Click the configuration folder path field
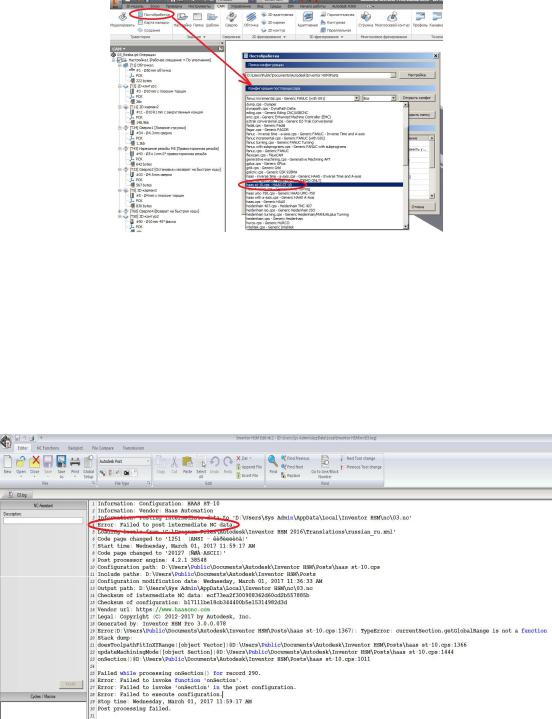Screen dimensions: 552x719 320,75
